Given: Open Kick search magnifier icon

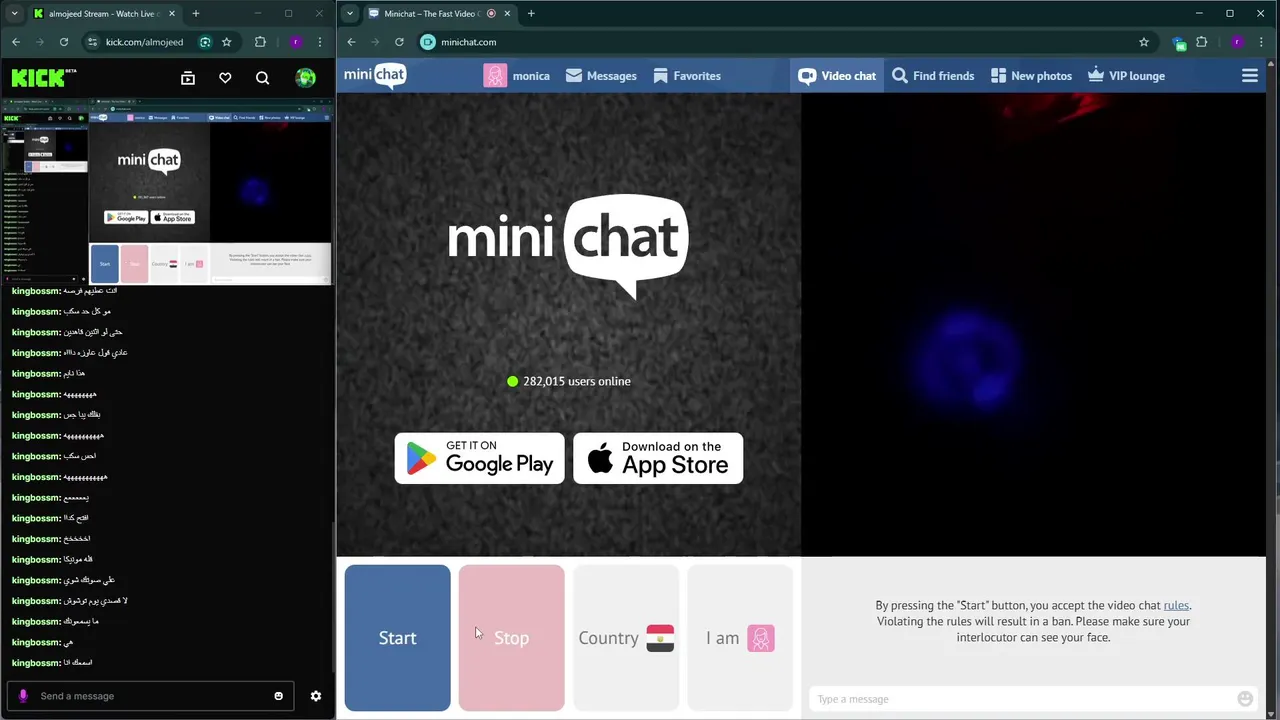Looking at the screenshot, I should 262,78.
